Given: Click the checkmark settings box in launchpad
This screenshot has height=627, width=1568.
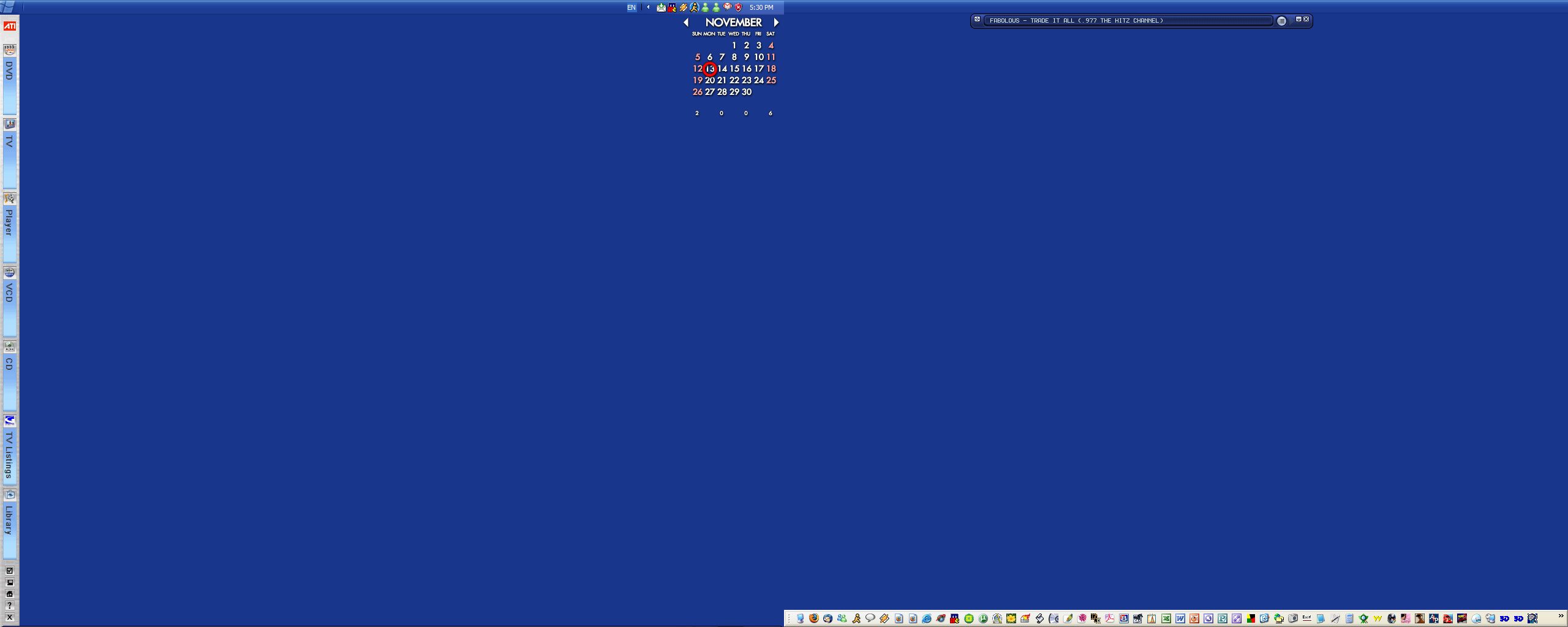Looking at the screenshot, I should pos(10,571).
